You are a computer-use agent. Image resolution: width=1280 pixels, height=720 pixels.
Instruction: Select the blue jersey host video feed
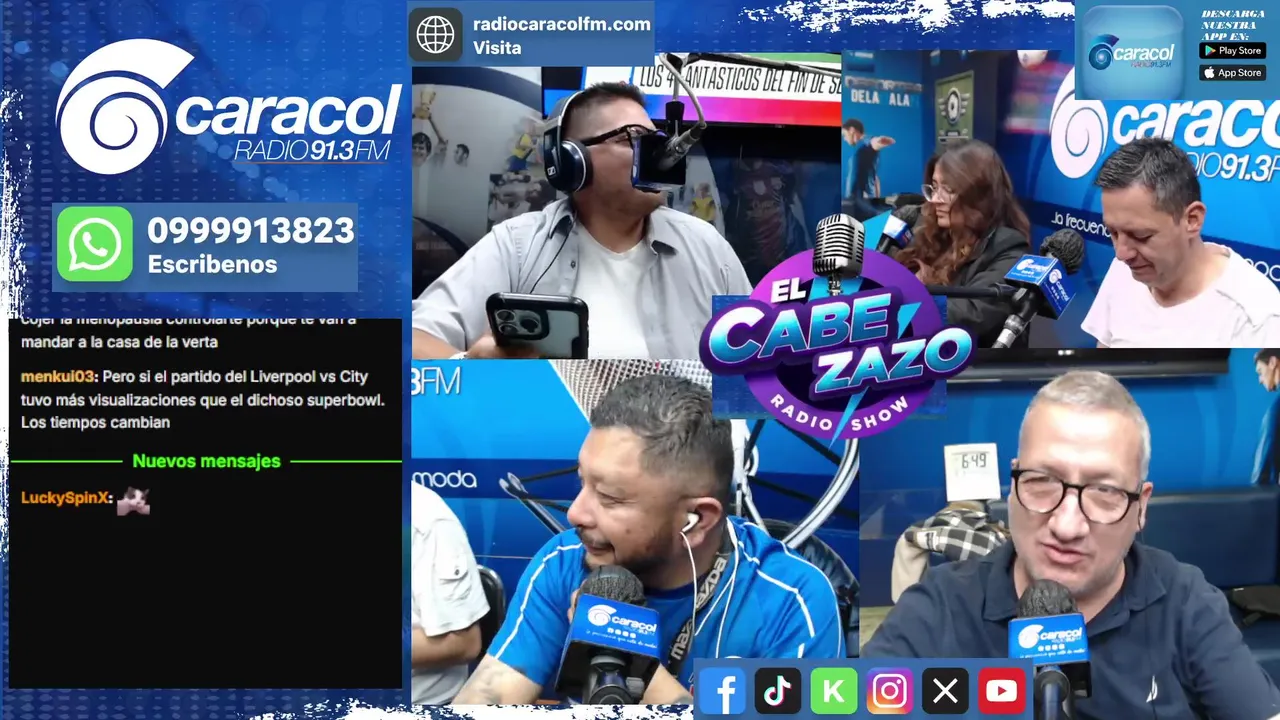(x=635, y=532)
